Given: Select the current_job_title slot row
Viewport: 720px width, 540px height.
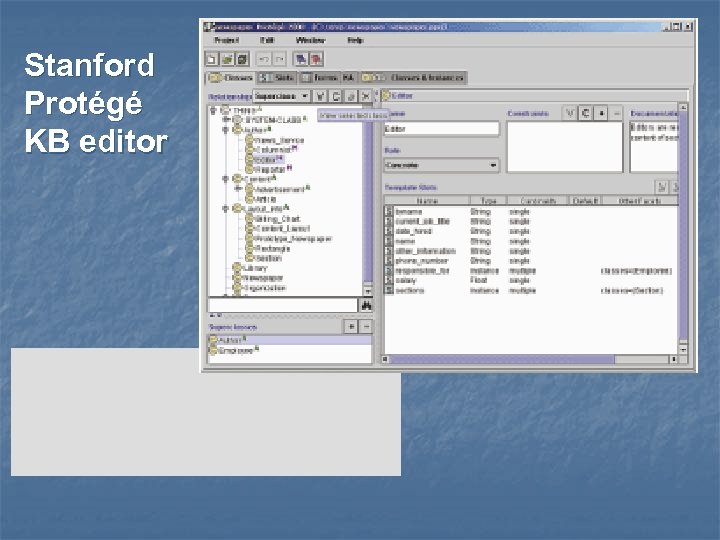Looking at the screenshot, I should [x=530, y=221].
